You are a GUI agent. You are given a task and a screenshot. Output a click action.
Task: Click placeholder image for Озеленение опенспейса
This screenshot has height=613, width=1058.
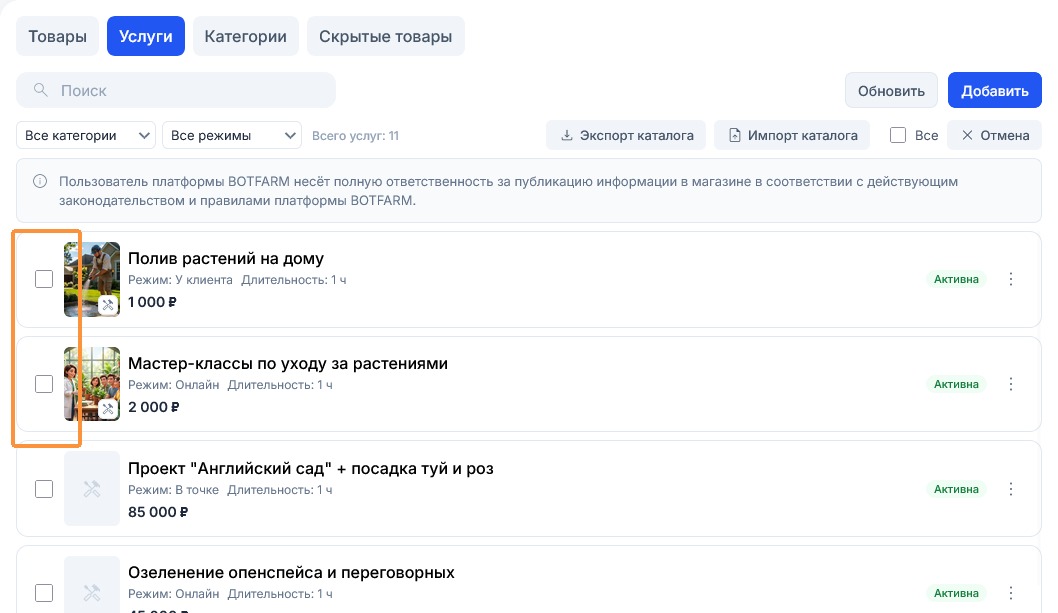(x=92, y=585)
